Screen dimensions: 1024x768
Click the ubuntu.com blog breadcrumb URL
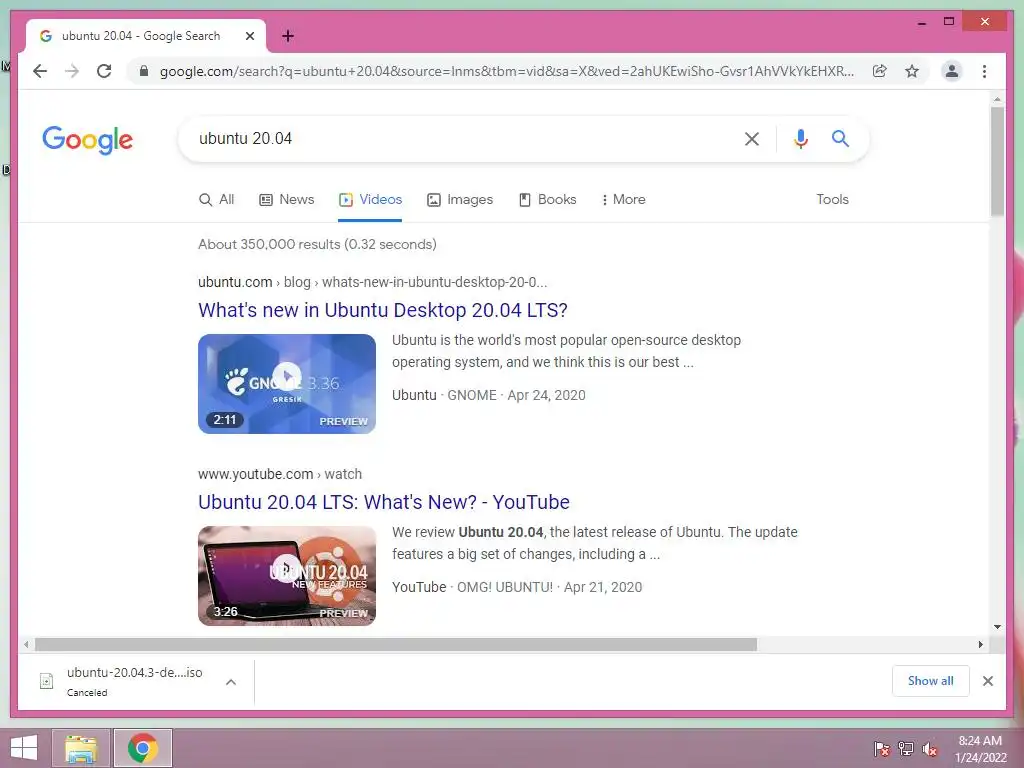pyautogui.click(x=372, y=282)
